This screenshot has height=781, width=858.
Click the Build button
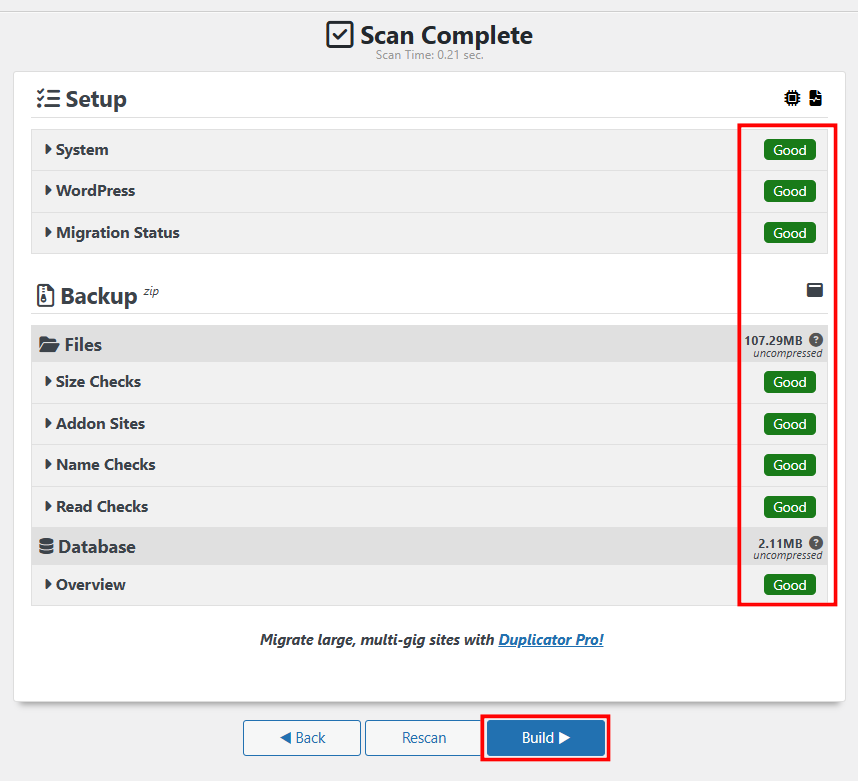coord(546,738)
